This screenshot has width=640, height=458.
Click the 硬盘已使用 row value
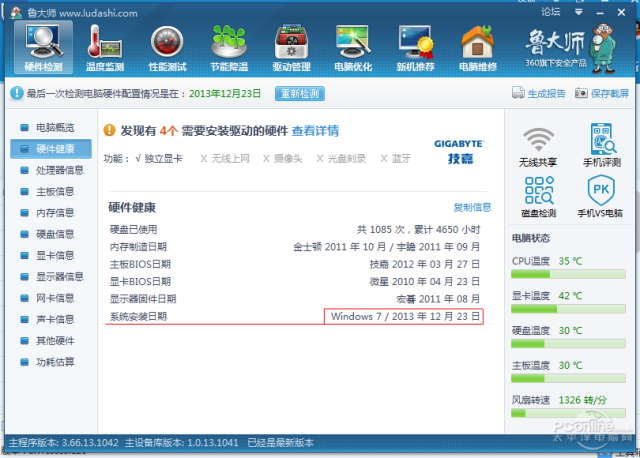(418, 230)
